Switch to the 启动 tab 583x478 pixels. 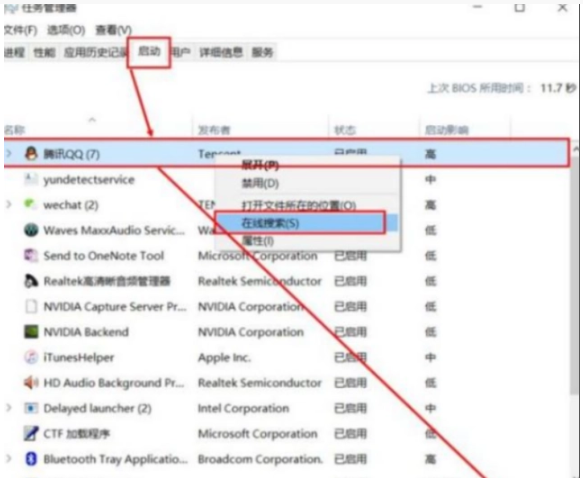tap(149, 51)
